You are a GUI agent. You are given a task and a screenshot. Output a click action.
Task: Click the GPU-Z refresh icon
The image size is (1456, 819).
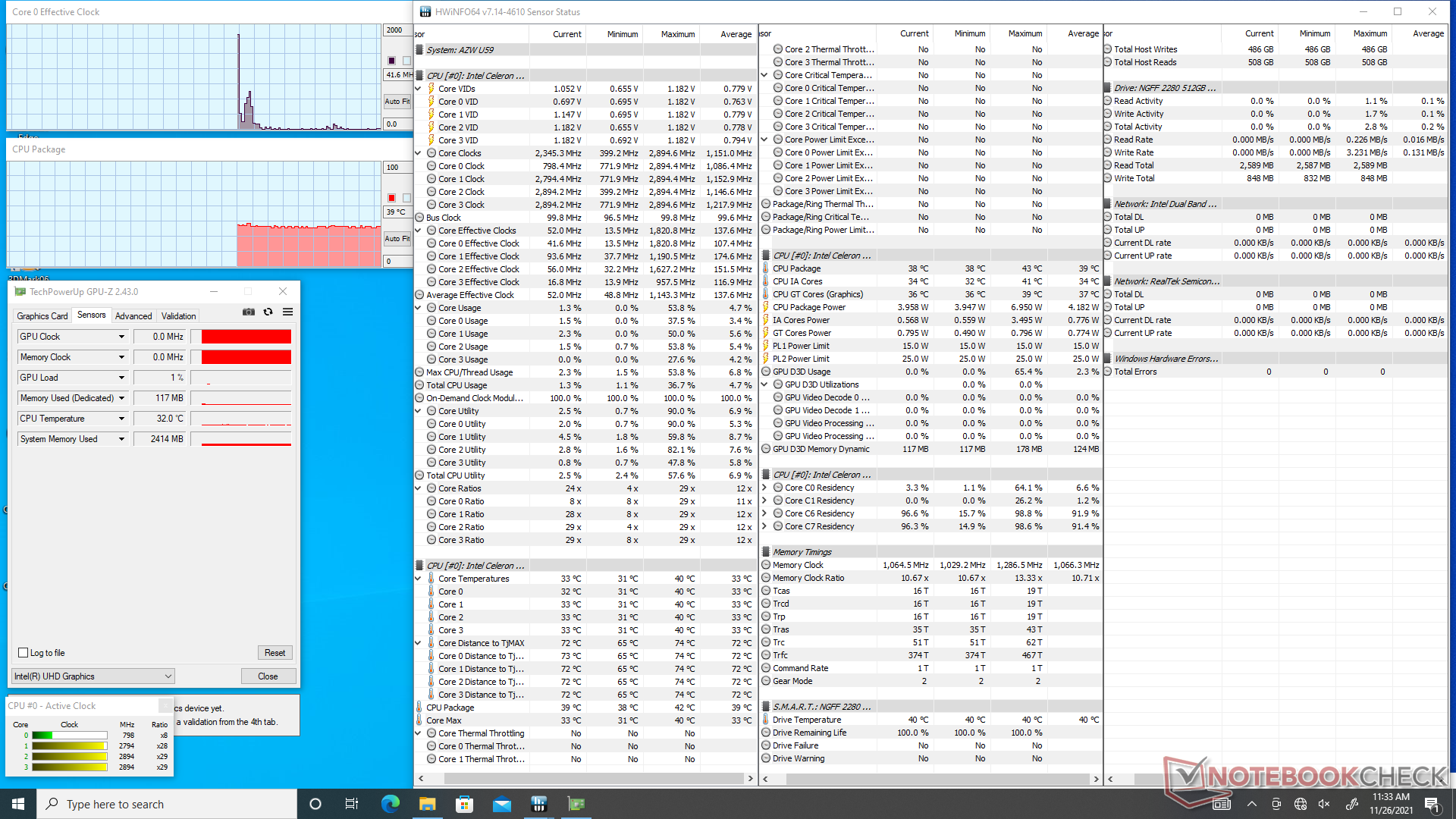[268, 312]
